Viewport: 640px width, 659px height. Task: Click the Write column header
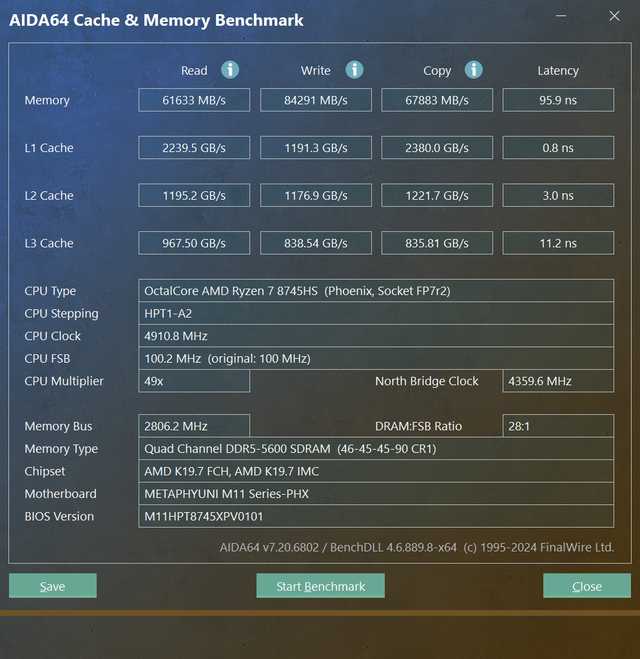(x=316, y=70)
